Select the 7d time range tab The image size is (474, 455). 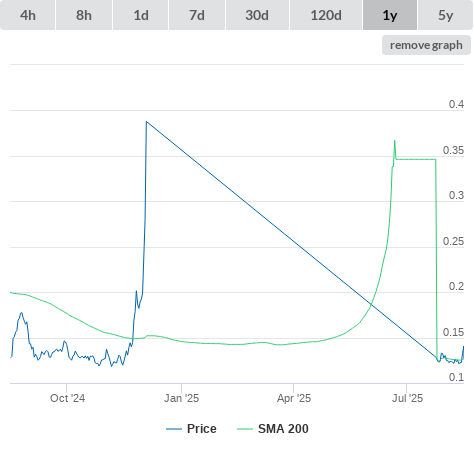(x=197, y=15)
